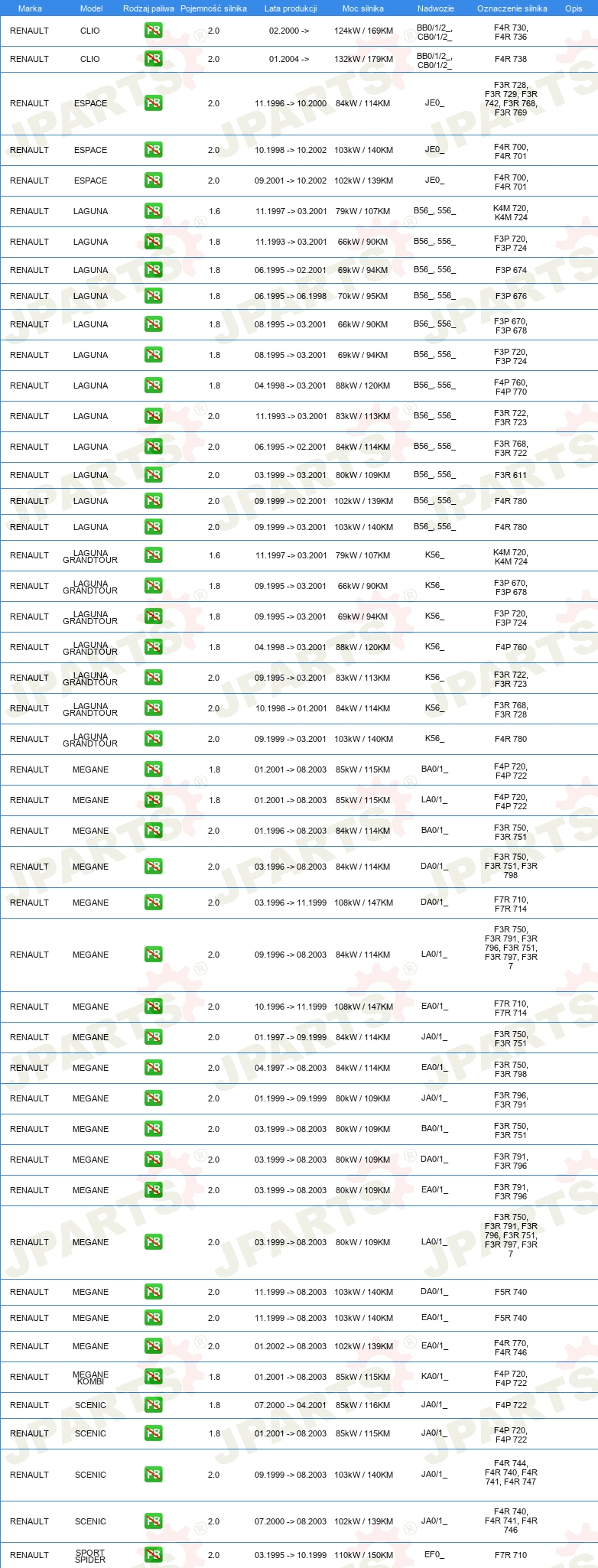Screen dimensions: 598x1568
Task: Click the fuel icon in Scenic F4R 744 row
Action: (153, 1475)
